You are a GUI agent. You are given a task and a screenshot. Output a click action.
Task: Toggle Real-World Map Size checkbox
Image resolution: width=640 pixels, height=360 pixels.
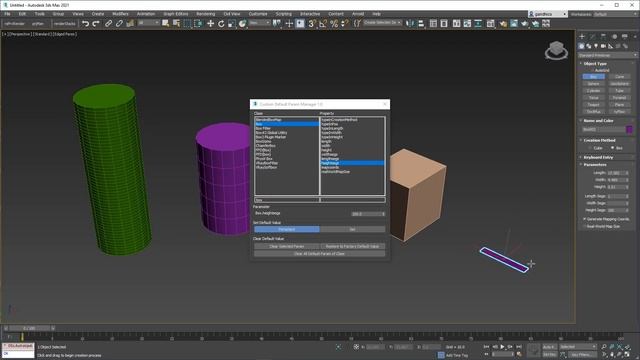coord(584,226)
